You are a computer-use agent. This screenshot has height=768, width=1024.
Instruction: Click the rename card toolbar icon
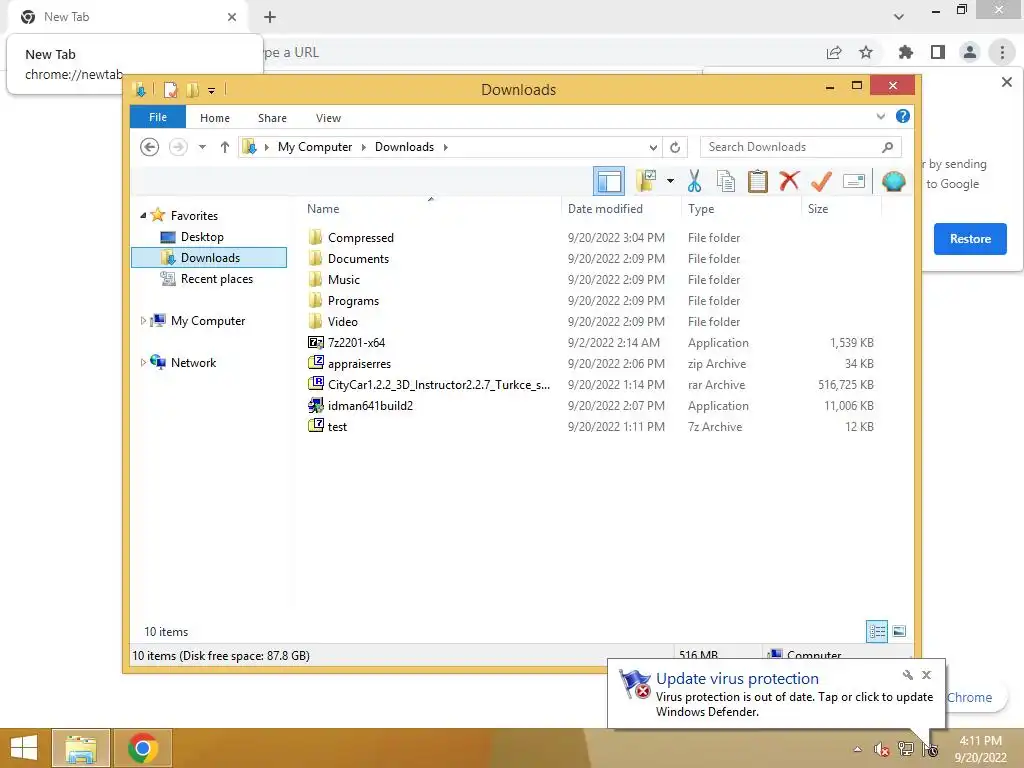pos(854,181)
